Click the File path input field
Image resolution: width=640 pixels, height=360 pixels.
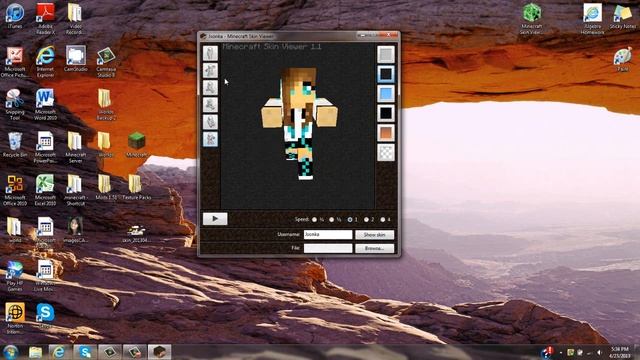point(328,248)
